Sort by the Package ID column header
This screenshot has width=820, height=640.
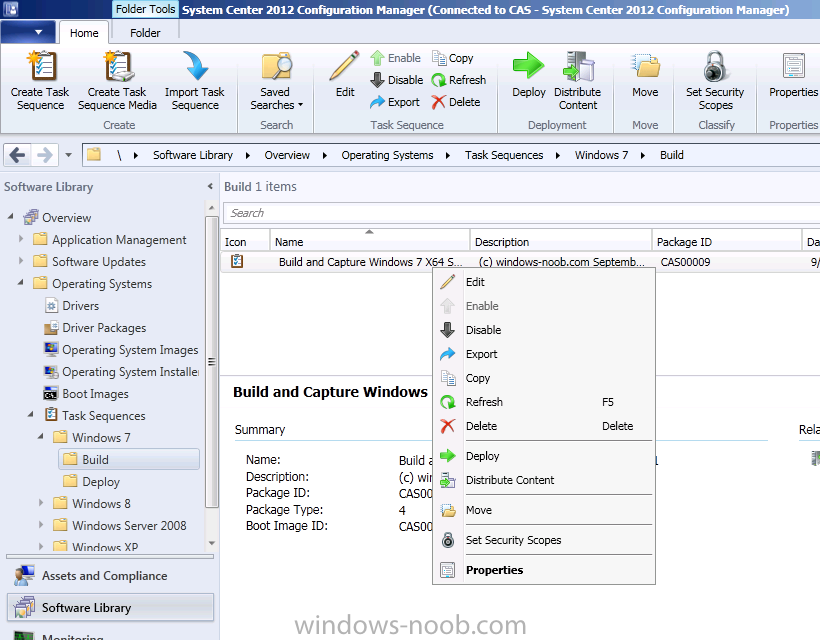click(726, 242)
